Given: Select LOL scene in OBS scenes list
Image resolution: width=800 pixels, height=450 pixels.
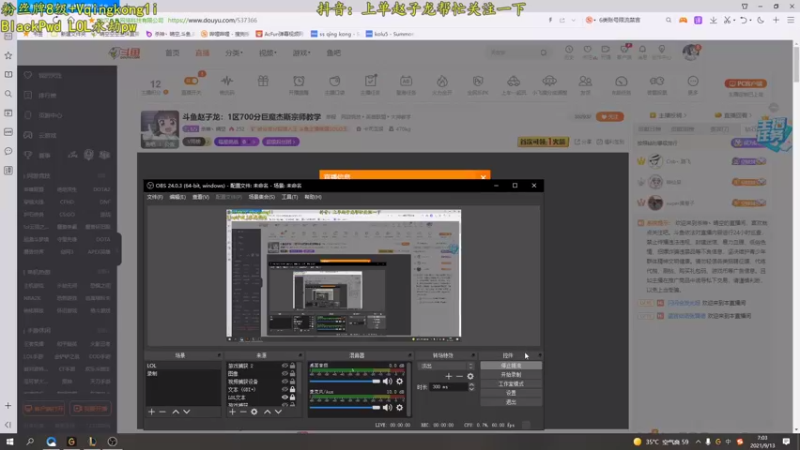Looking at the screenshot, I should [183, 366].
